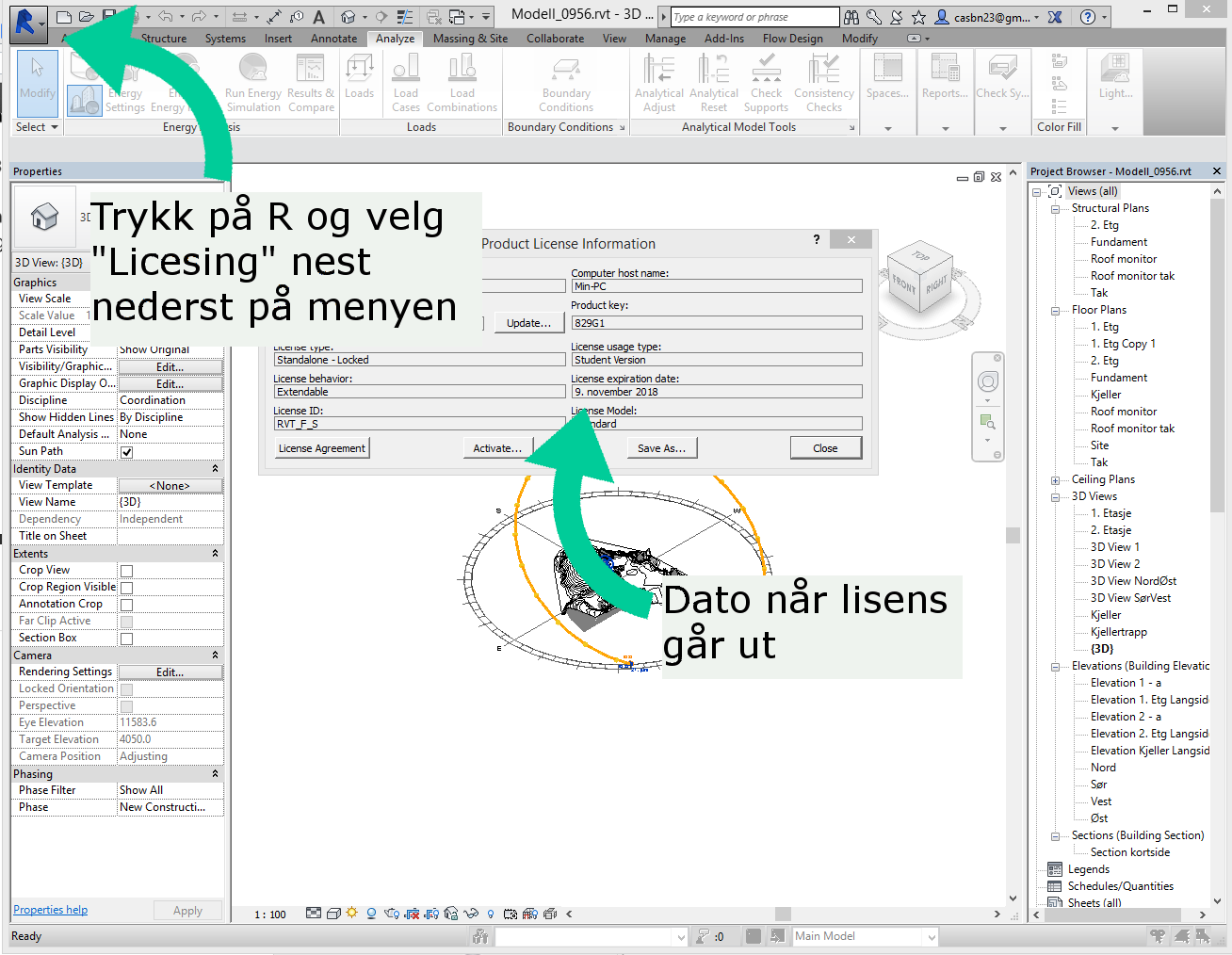Switch to the Collaborate ribbon tab
Screen dimensions: 1232x955
point(555,39)
